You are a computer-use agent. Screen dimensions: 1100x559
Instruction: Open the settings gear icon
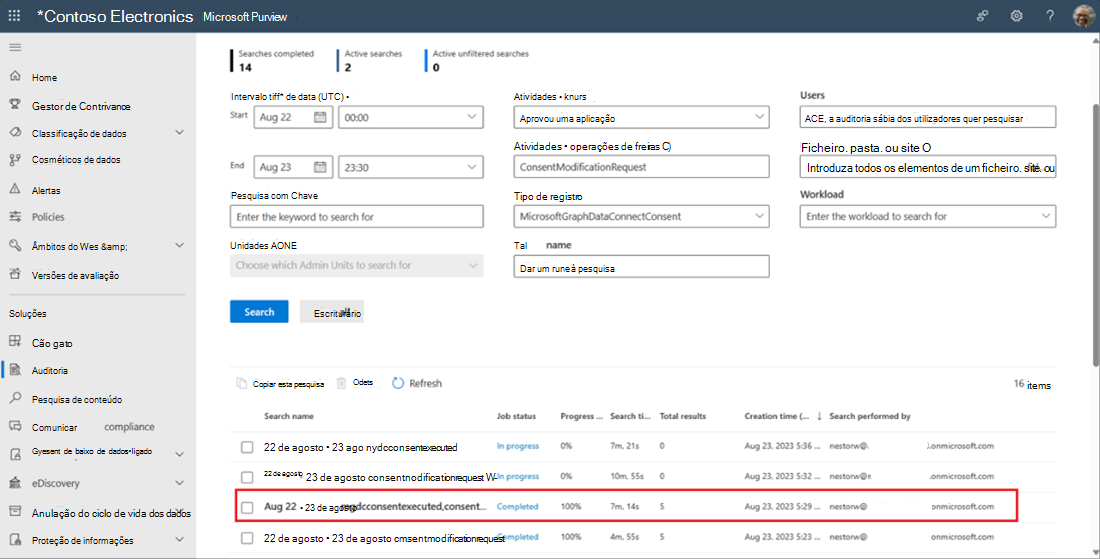[1016, 15]
